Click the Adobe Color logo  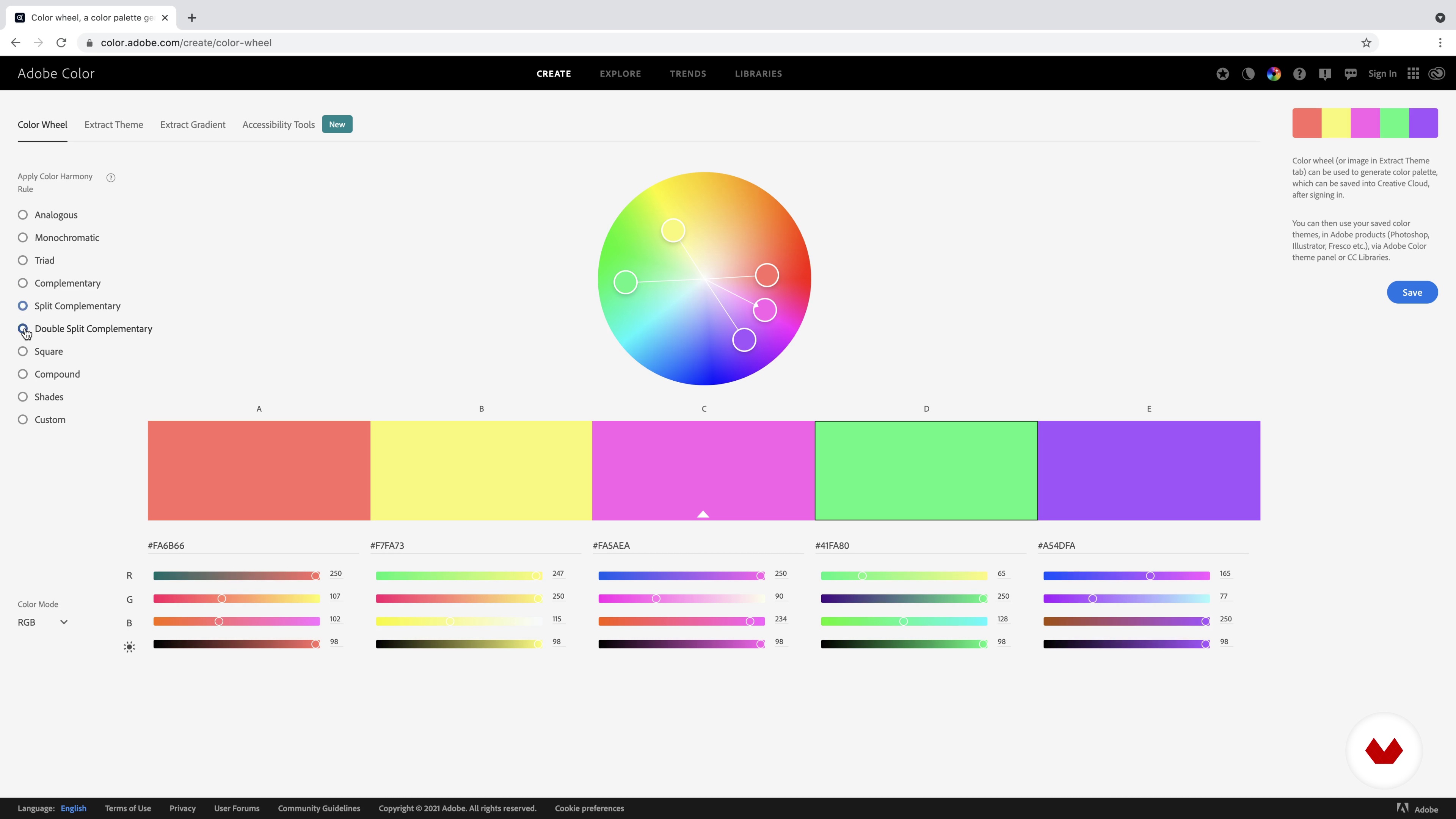coord(56,74)
